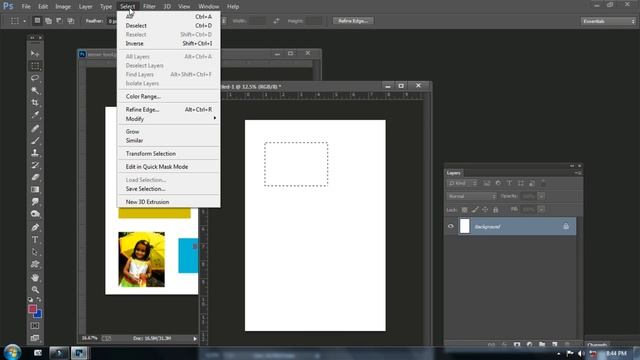This screenshot has width=640, height=360.
Task: Select the Lasso tool
Action: 35,78
